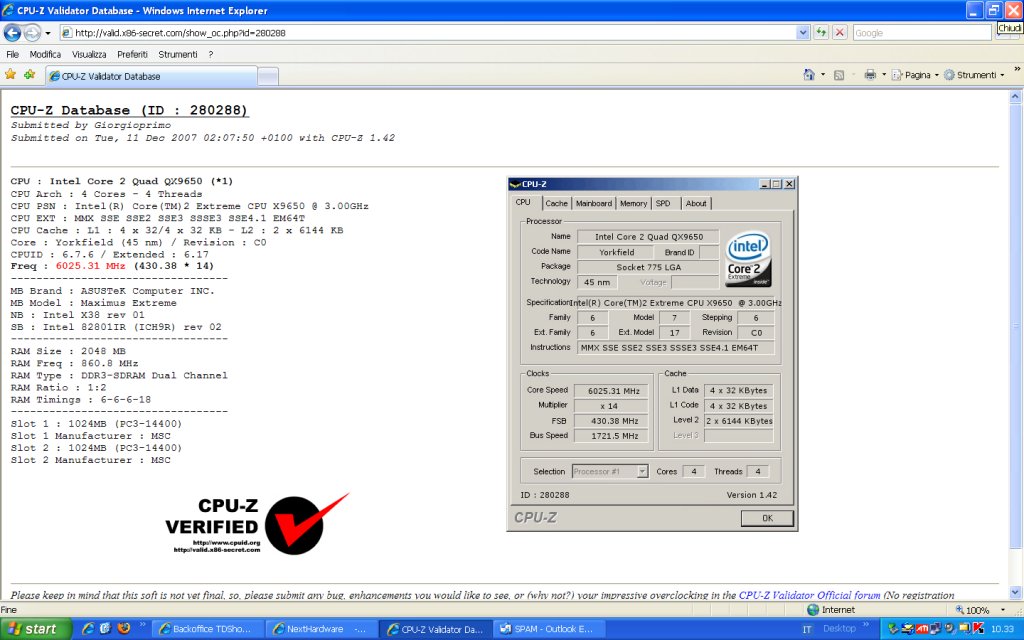Viewport: 1024px width, 640px height.
Task: Go back with the browser Back arrow
Action: 12,33
